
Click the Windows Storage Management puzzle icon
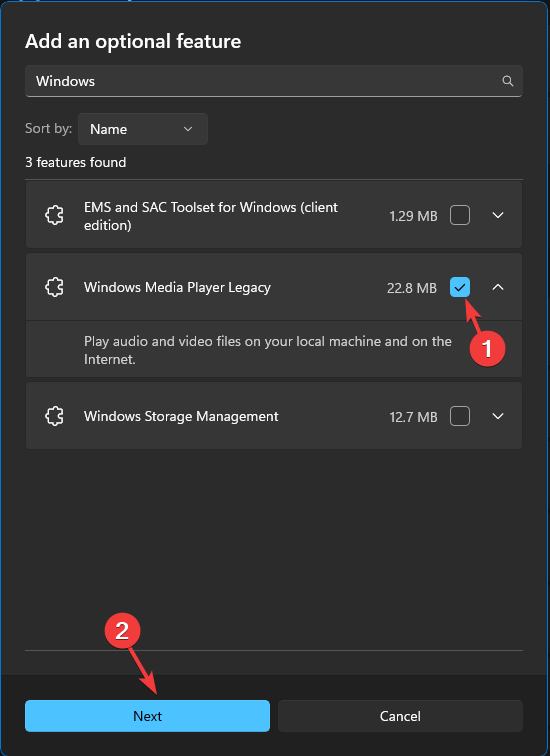[x=54, y=416]
